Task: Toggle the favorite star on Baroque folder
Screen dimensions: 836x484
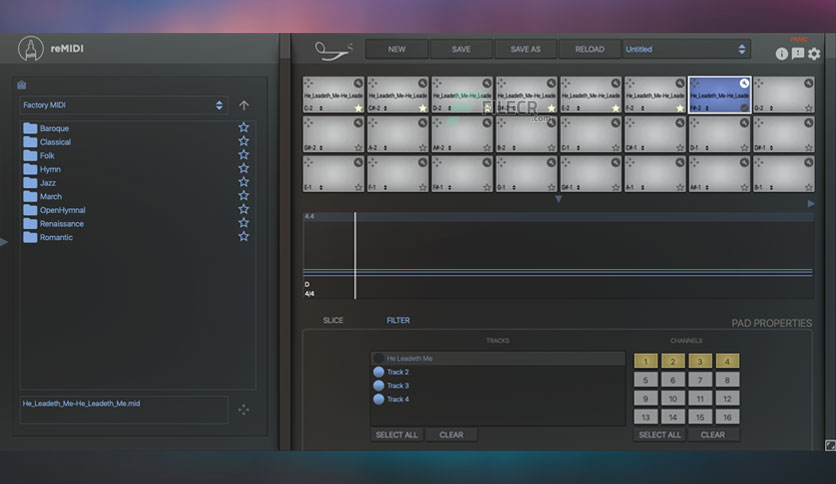Action: coord(244,127)
